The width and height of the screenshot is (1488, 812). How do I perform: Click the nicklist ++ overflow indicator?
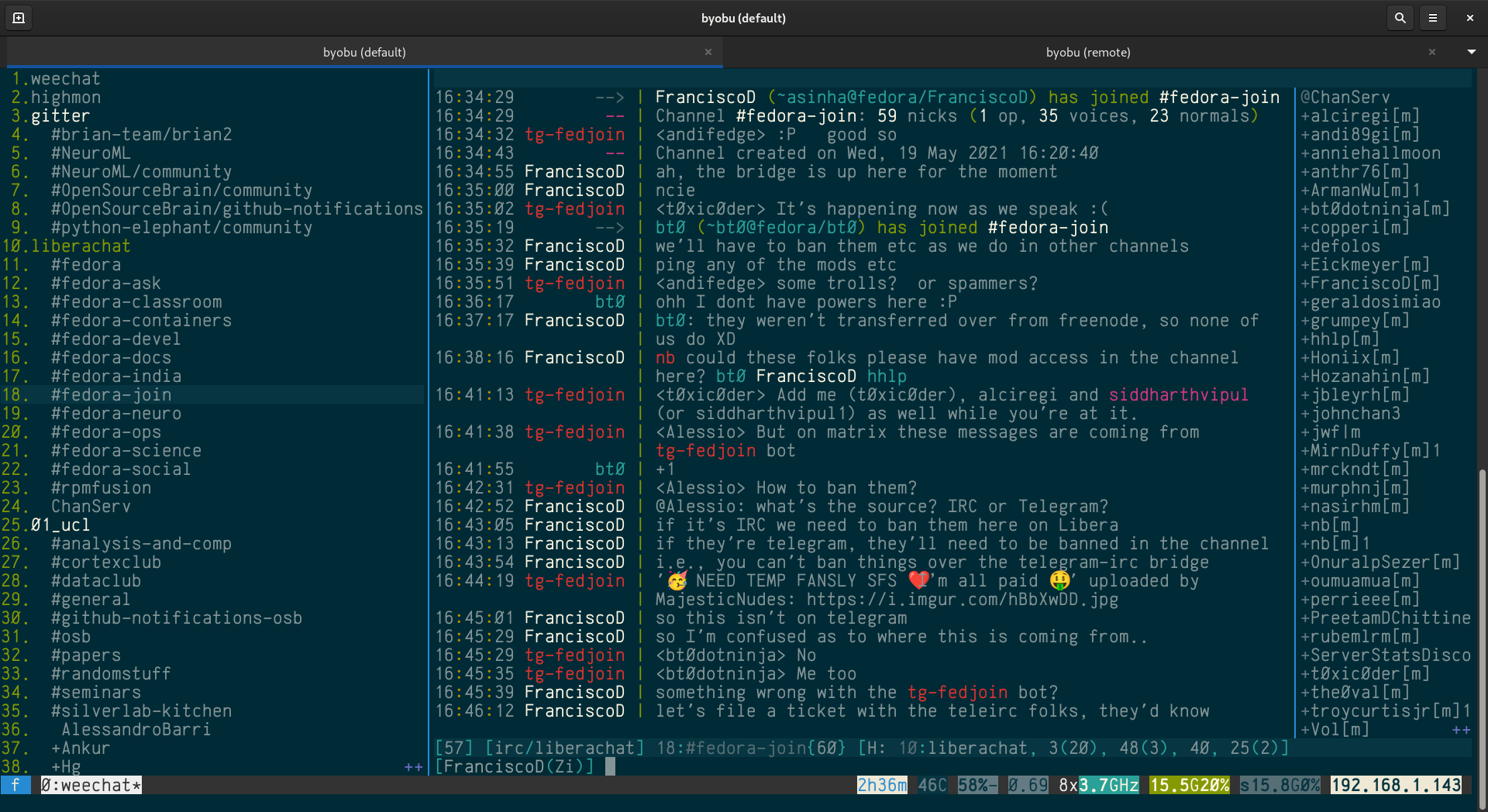1462,730
